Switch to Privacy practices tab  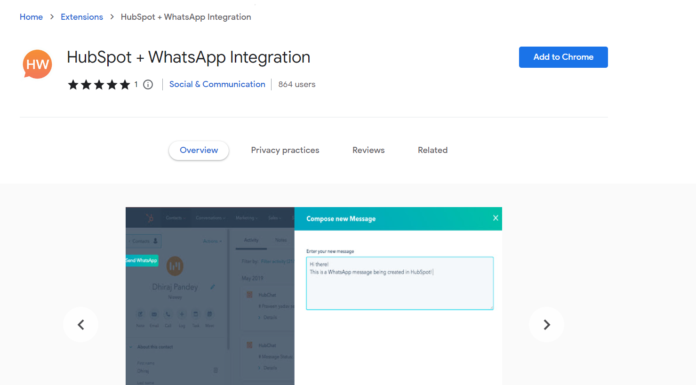(x=285, y=150)
